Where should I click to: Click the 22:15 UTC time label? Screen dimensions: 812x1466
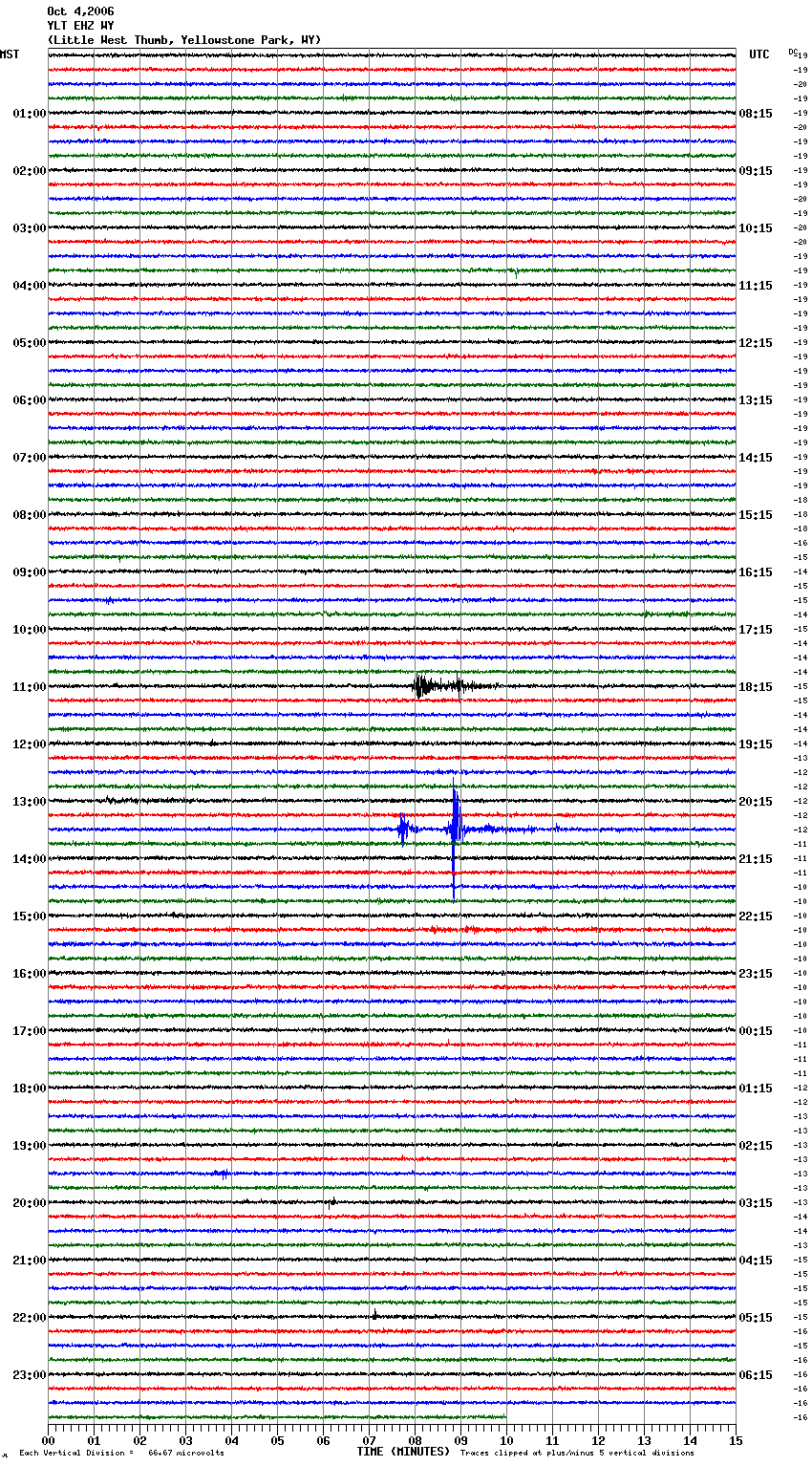click(x=756, y=916)
